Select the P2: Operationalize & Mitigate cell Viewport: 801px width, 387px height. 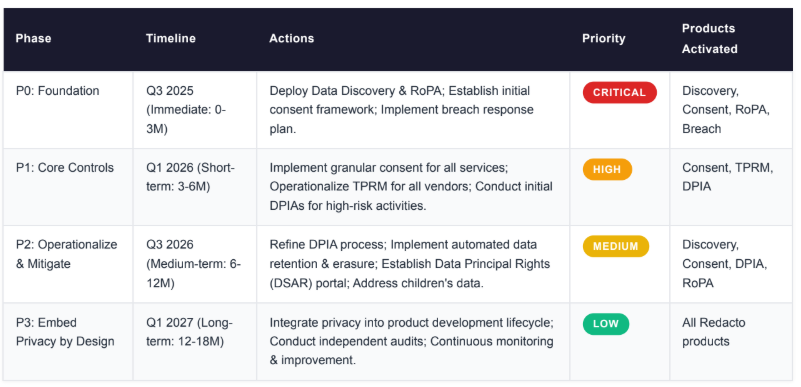point(68,264)
